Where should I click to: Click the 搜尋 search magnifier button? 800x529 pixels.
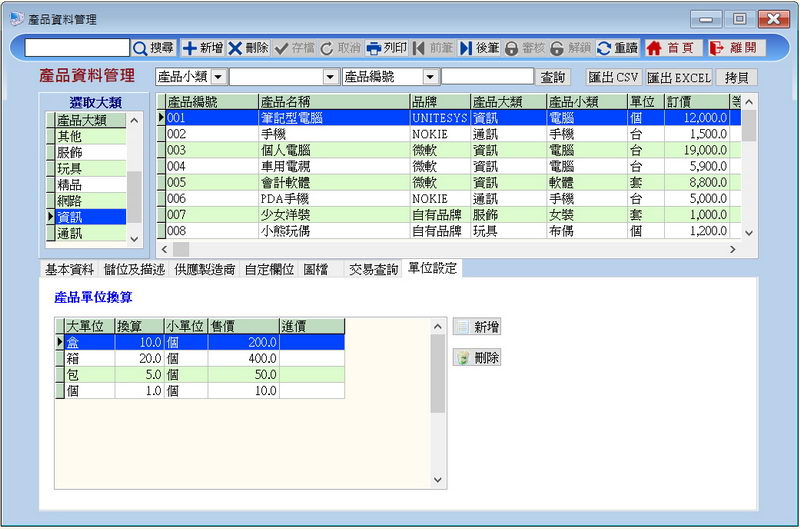point(153,48)
